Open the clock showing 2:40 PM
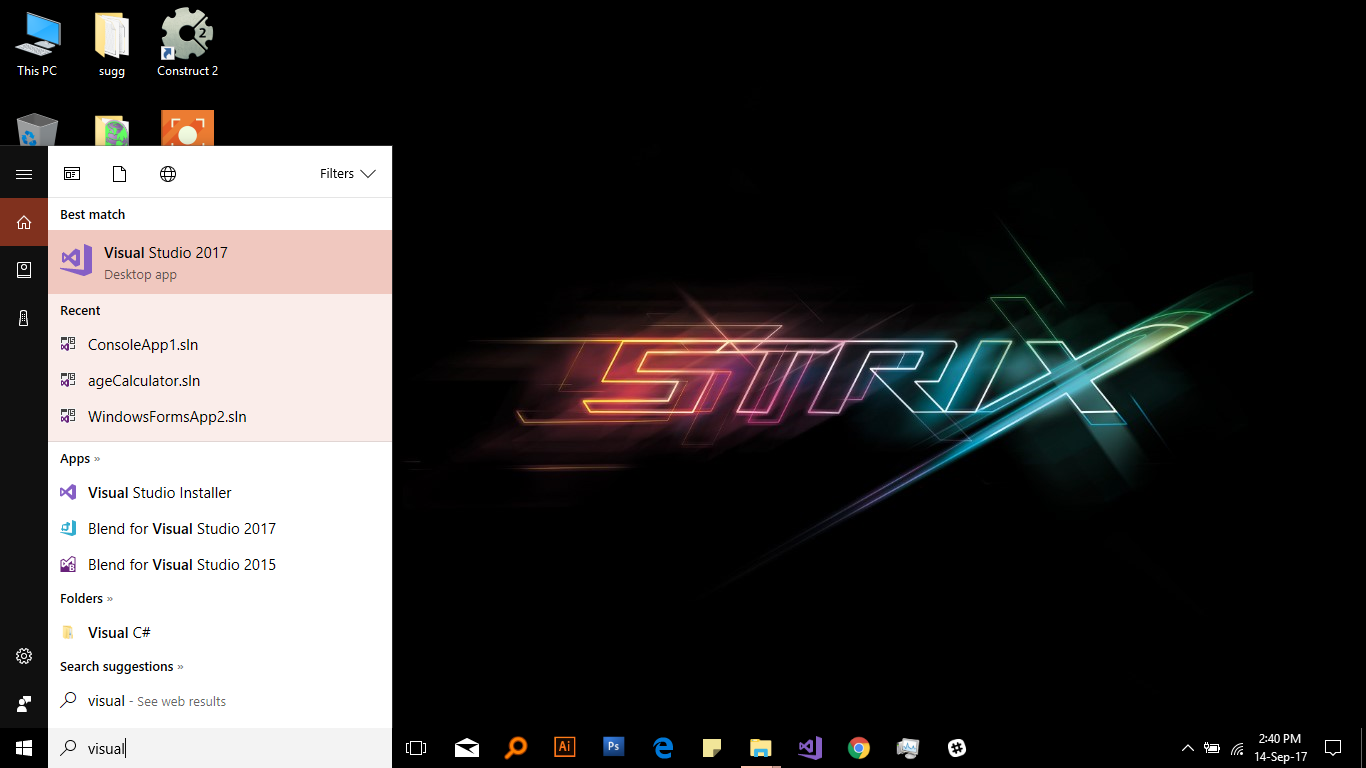1366x768 pixels. click(1278, 748)
